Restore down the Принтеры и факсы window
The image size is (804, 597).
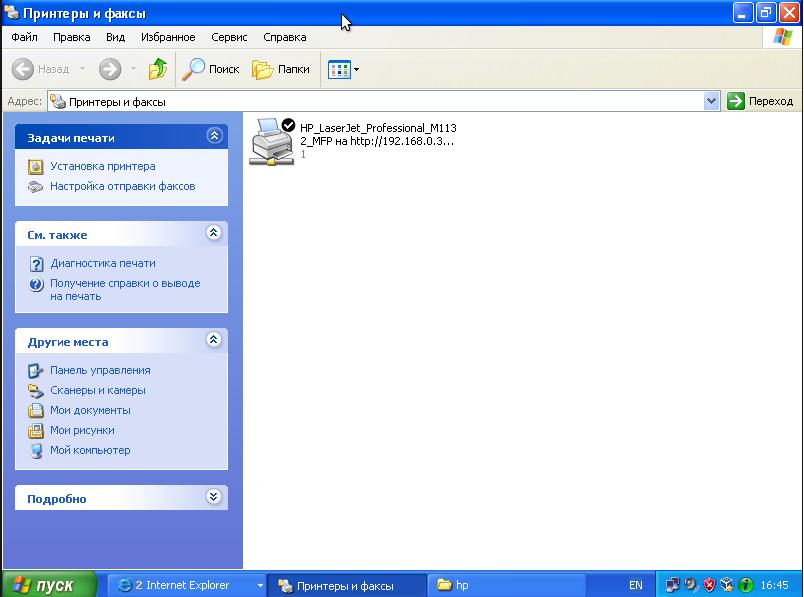(766, 13)
